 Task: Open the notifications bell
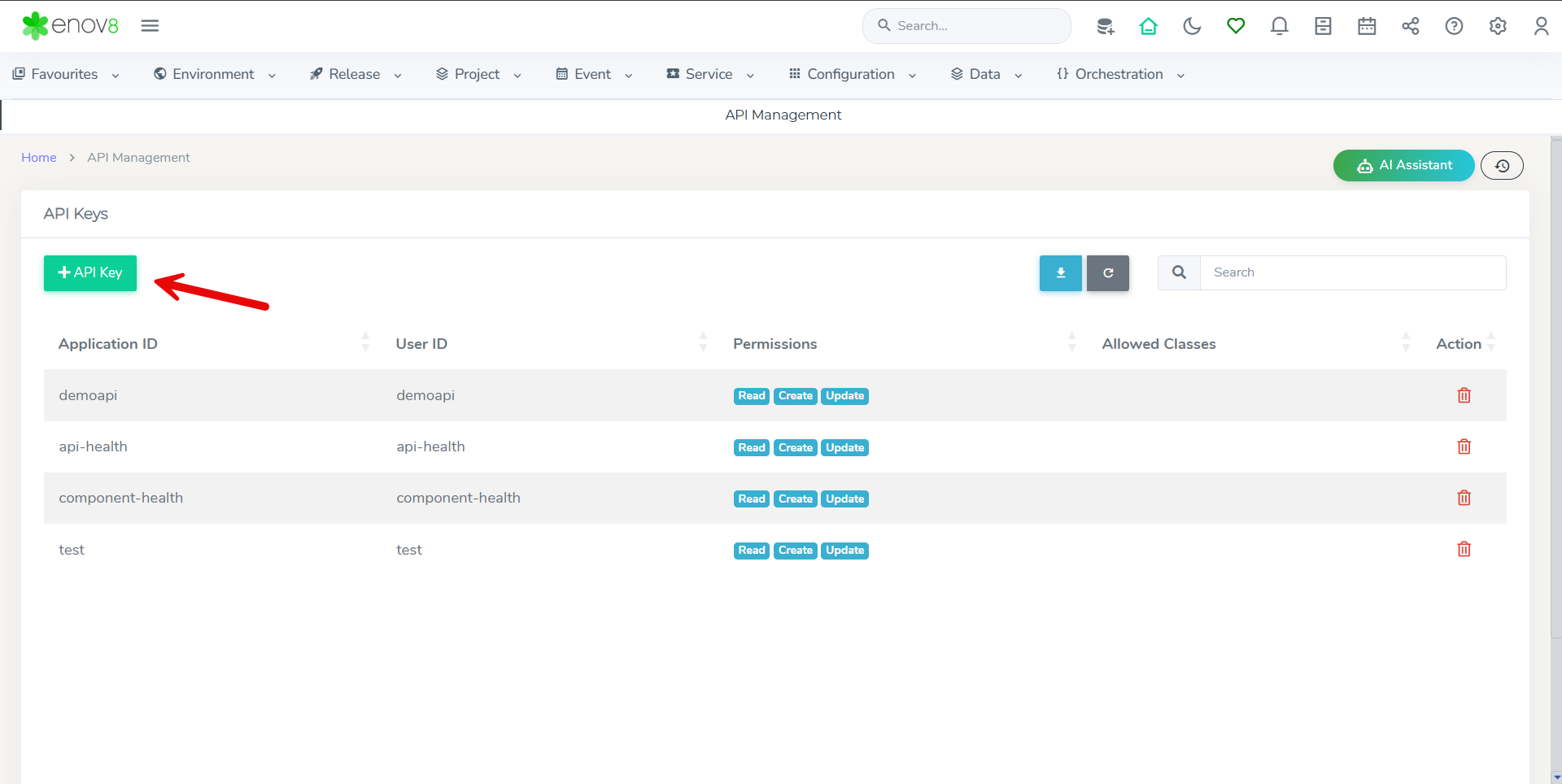coord(1279,26)
